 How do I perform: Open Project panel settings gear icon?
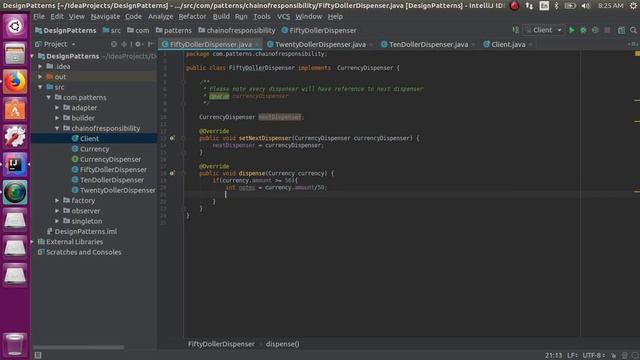tap(138, 44)
